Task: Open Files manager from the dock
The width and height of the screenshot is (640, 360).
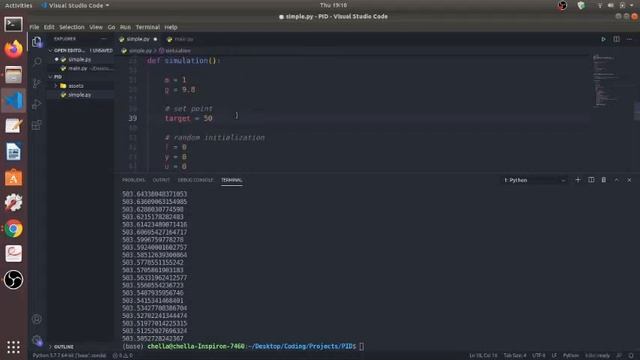Action: [x=13, y=75]
